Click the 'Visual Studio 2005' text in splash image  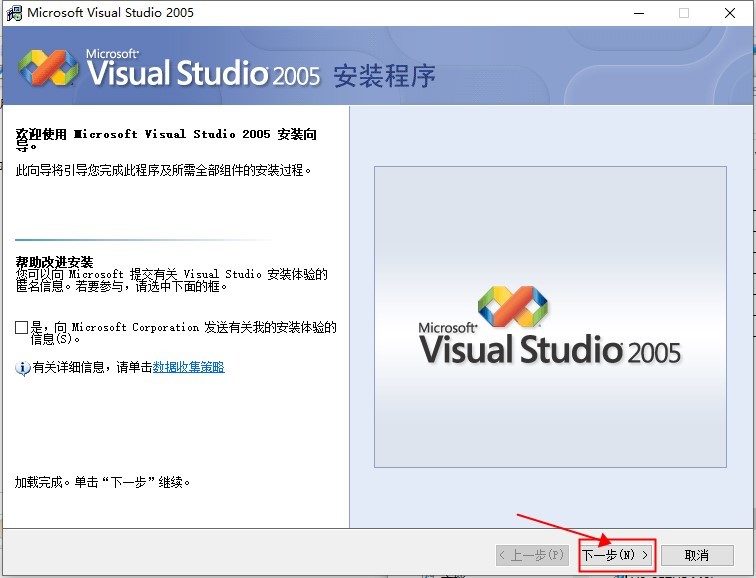click(549, 351)
